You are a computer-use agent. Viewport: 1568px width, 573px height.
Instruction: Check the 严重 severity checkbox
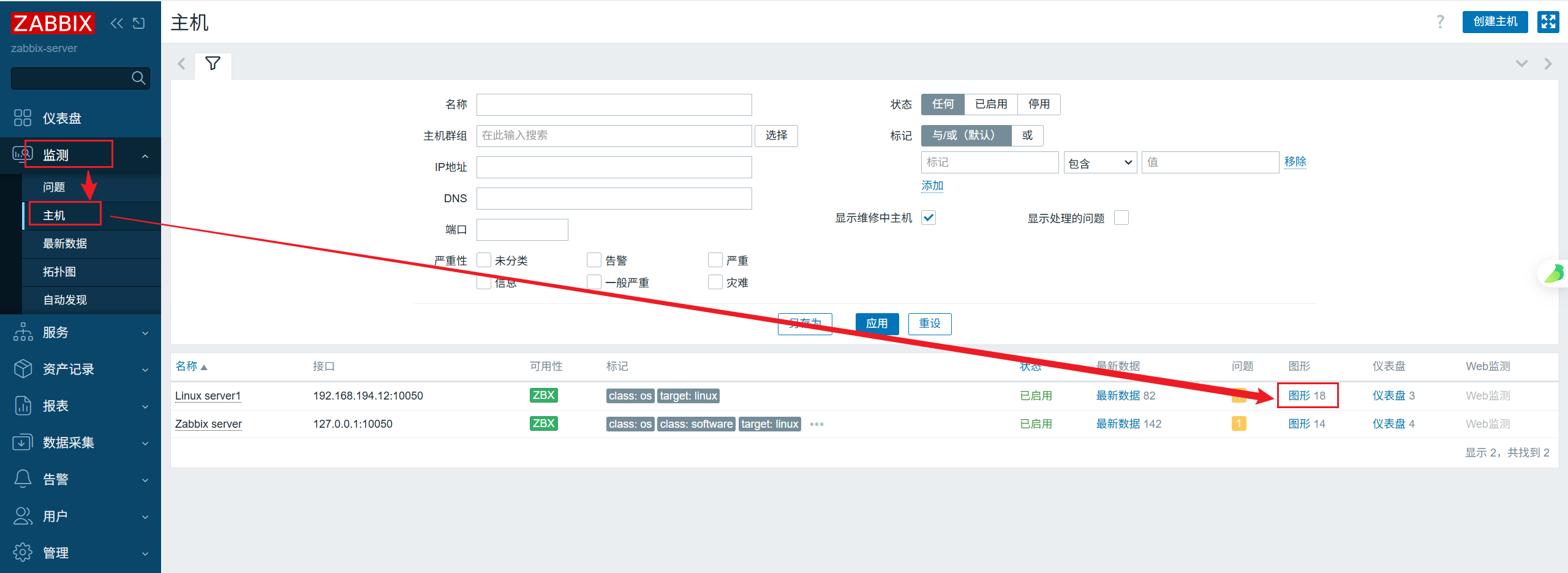[715, 260]
